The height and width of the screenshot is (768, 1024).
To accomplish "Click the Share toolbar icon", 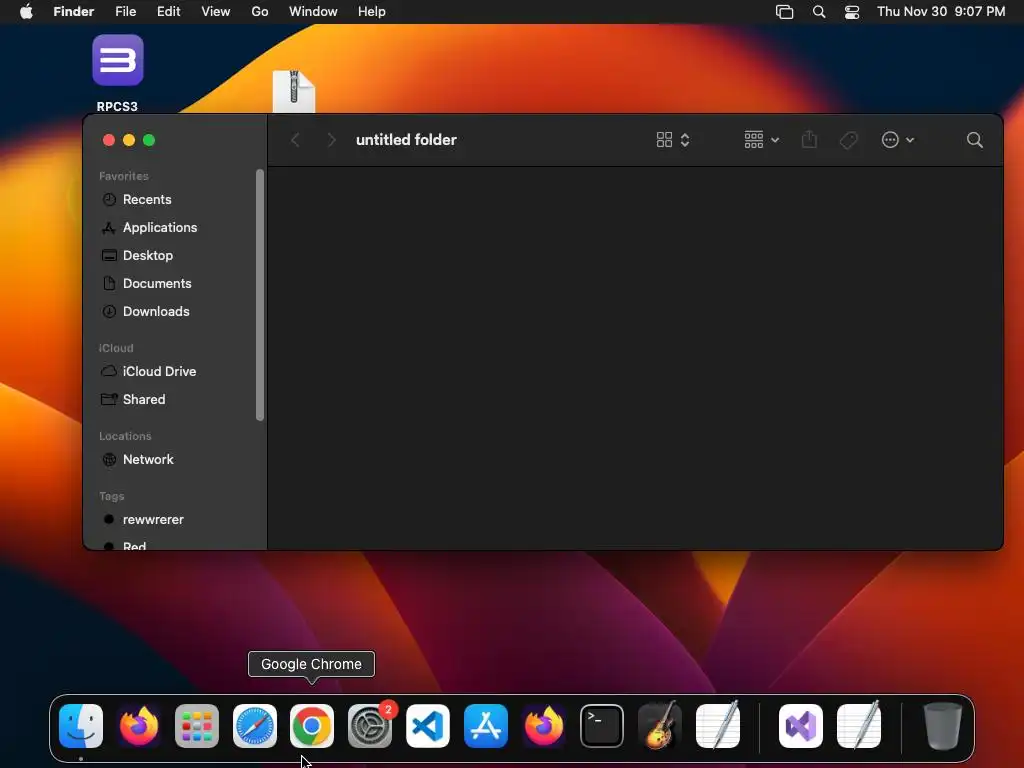I will click(809, 139).
